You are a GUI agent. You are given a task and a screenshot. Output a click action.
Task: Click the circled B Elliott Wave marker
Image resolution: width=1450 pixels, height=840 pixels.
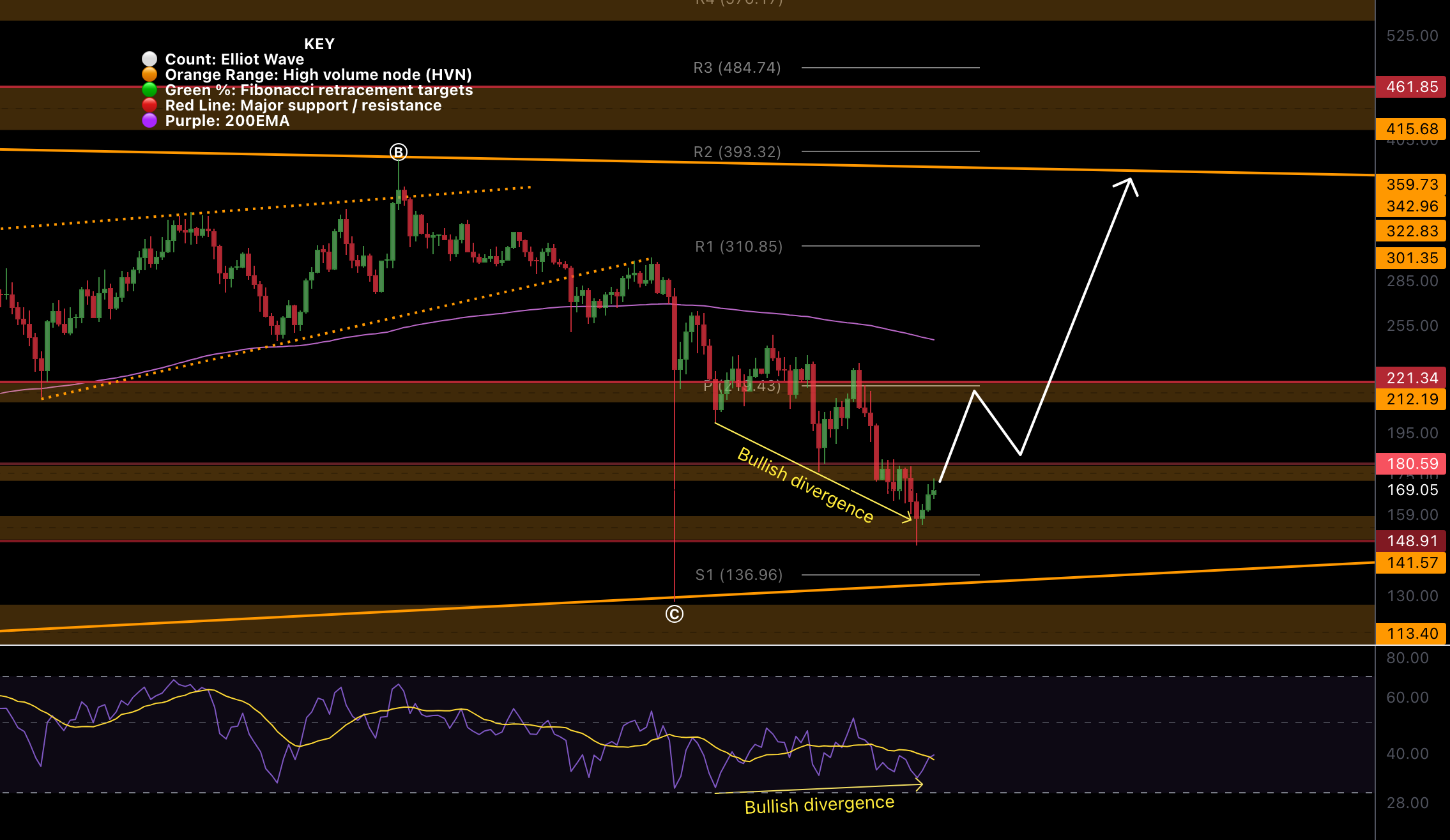point(399,152)
